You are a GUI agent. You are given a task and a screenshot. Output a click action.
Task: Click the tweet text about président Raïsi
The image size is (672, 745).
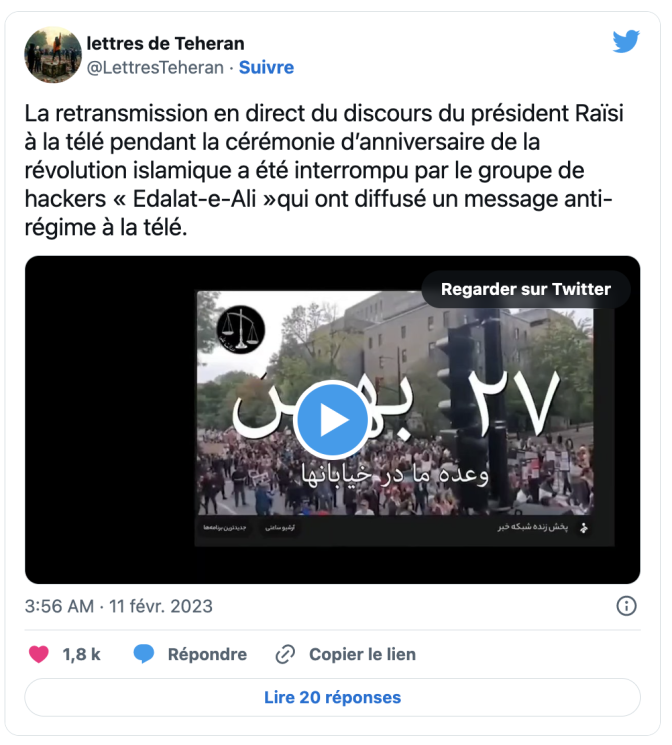point(324,170)
